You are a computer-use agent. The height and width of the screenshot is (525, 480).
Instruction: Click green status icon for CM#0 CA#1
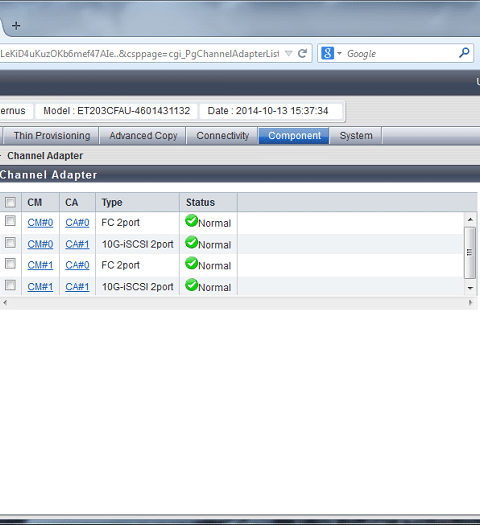tap(191, 242)
